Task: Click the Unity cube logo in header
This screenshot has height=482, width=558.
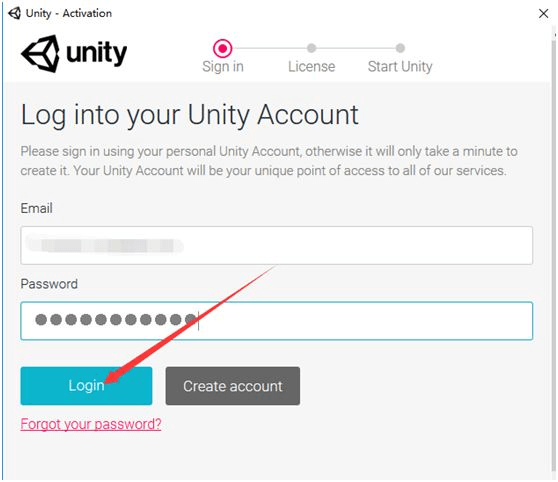Action: (41, 54)
